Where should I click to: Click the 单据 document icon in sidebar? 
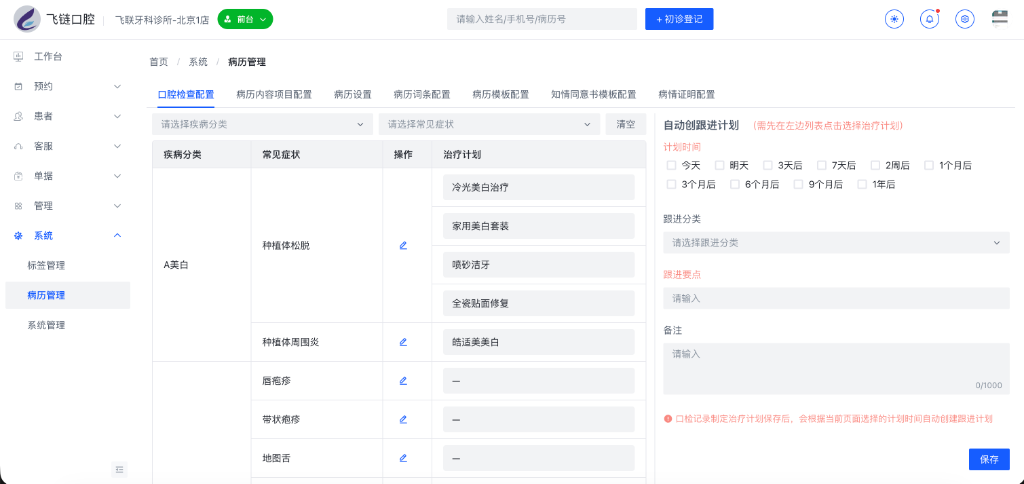[18, 176]
